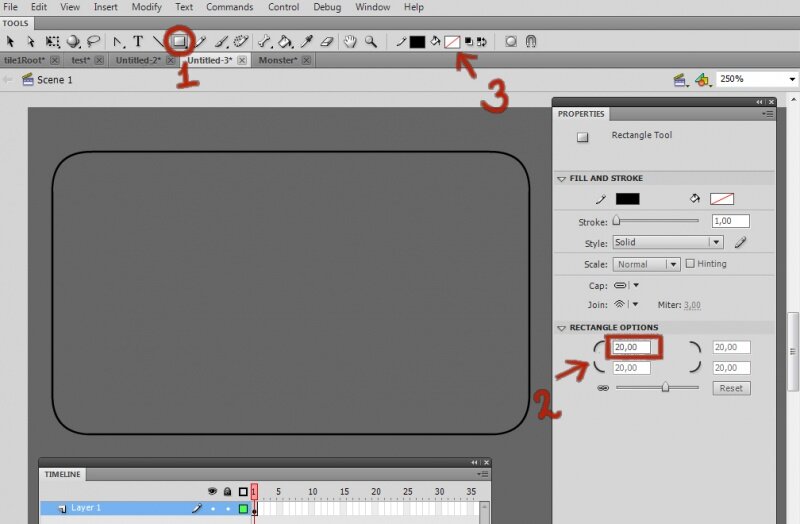Activate the Zoom magnifier tool

pos(371,42)
